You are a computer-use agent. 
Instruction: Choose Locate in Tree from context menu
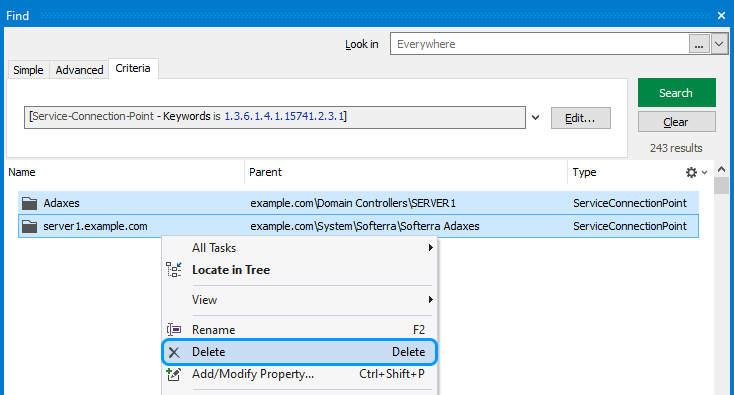point(300,270)
